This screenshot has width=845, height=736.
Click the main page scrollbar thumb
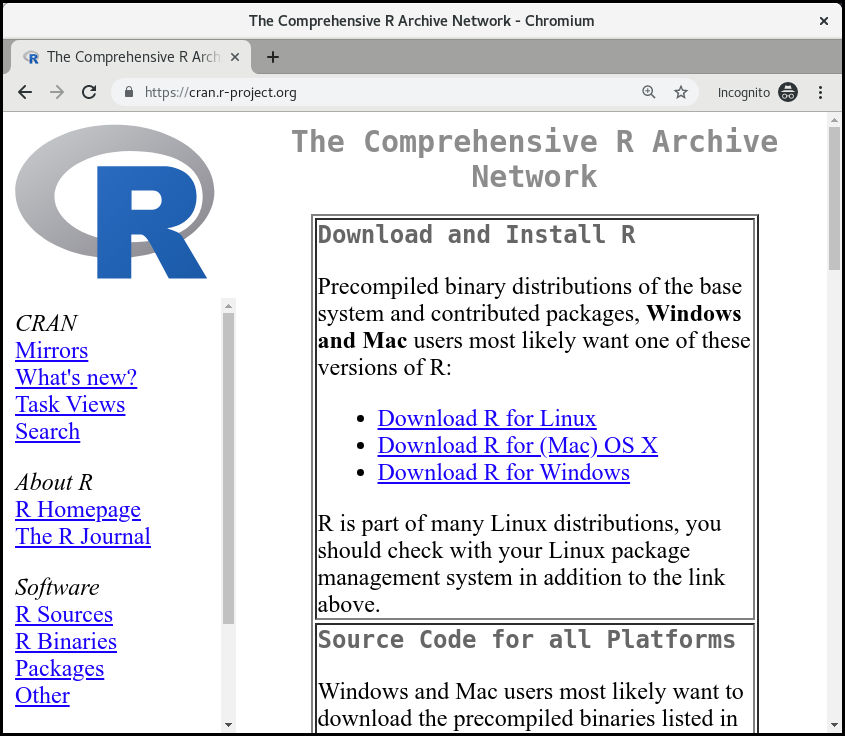tap(834, 198)
